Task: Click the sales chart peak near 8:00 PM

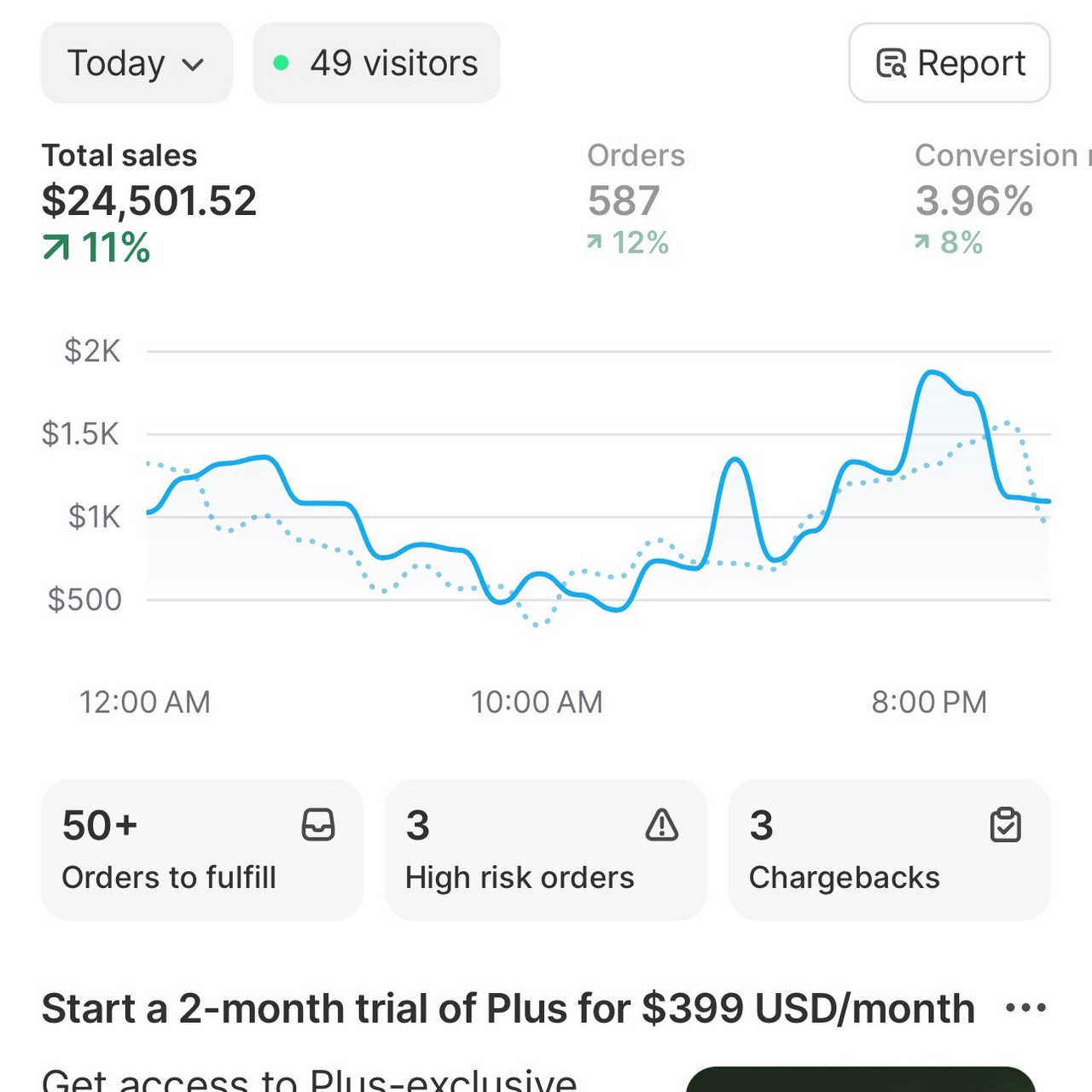Action: pyautogui.click(x=931, y=373)
